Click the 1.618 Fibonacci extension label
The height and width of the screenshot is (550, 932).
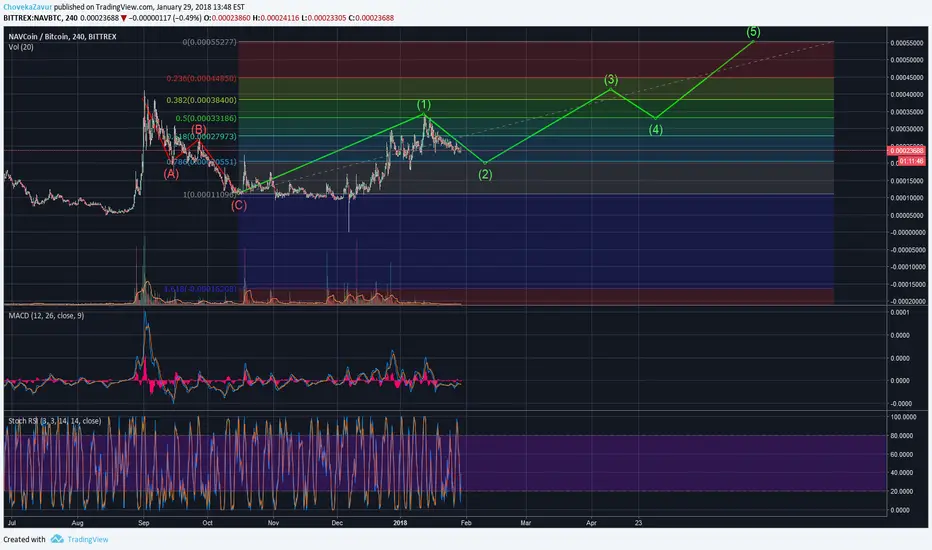[x=200, y=289]
